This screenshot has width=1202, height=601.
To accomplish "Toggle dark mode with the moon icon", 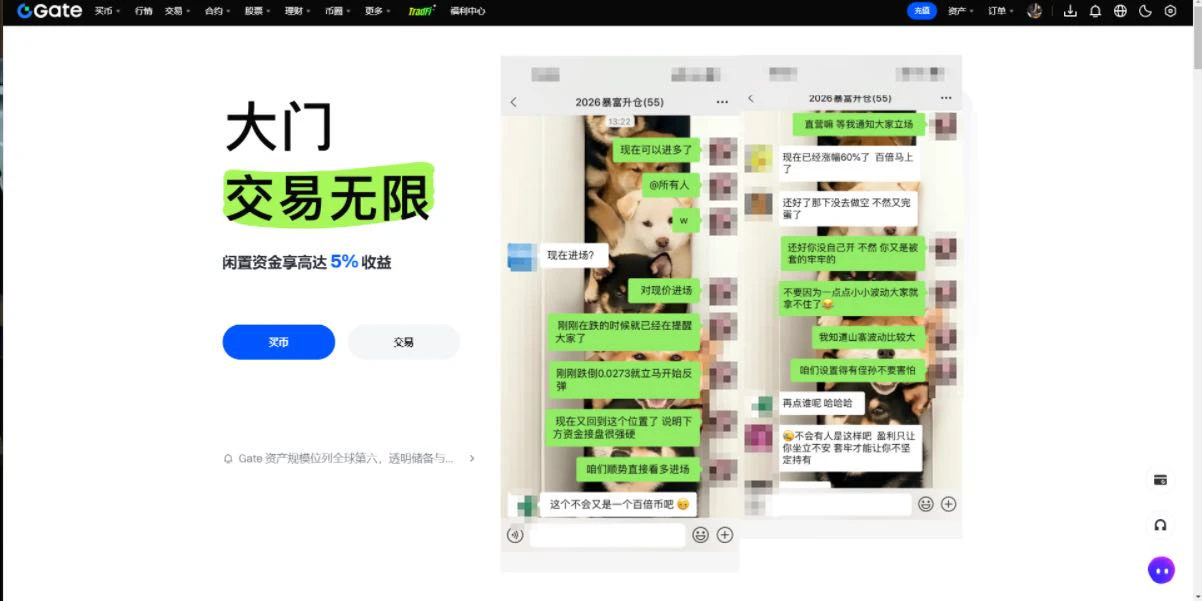I will point(1145,11).
